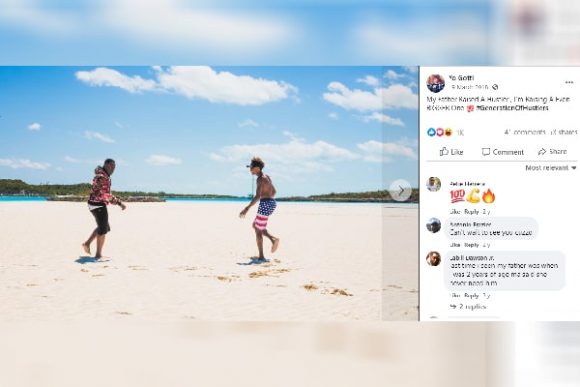The height and width of the screenshot is (387, 580).
Task: Click Reply under the emoji comment
Action: [x=471, y=212]
